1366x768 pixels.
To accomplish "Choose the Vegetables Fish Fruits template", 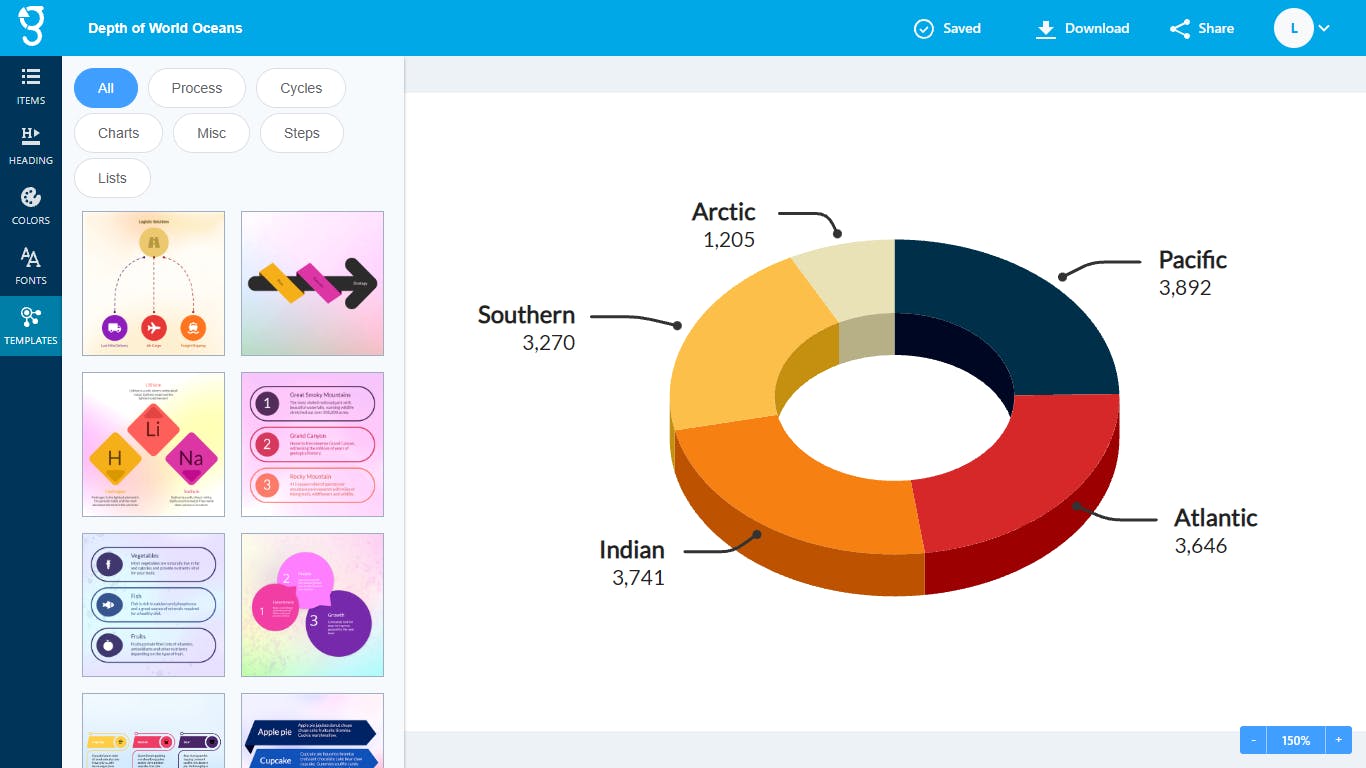I will [153, 605].
